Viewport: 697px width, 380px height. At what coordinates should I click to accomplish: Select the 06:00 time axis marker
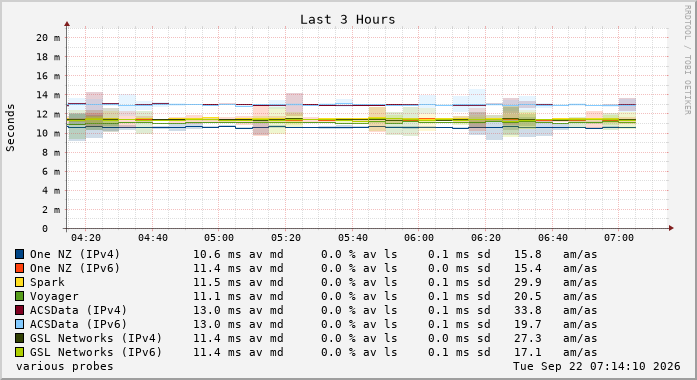pos(419,238)
